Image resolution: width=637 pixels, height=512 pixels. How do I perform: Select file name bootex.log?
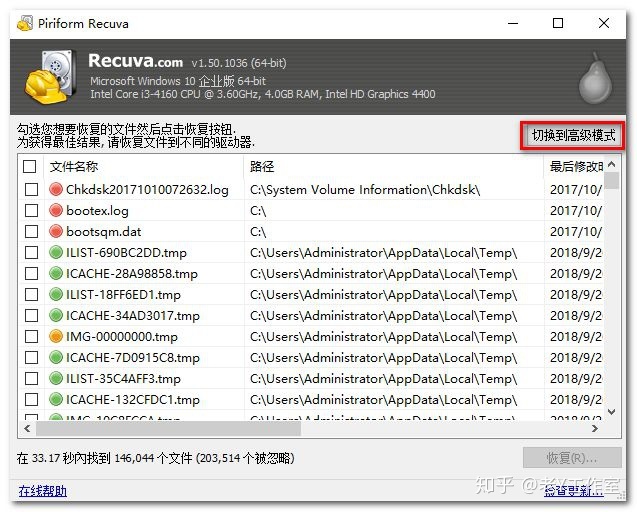point(97,211)
